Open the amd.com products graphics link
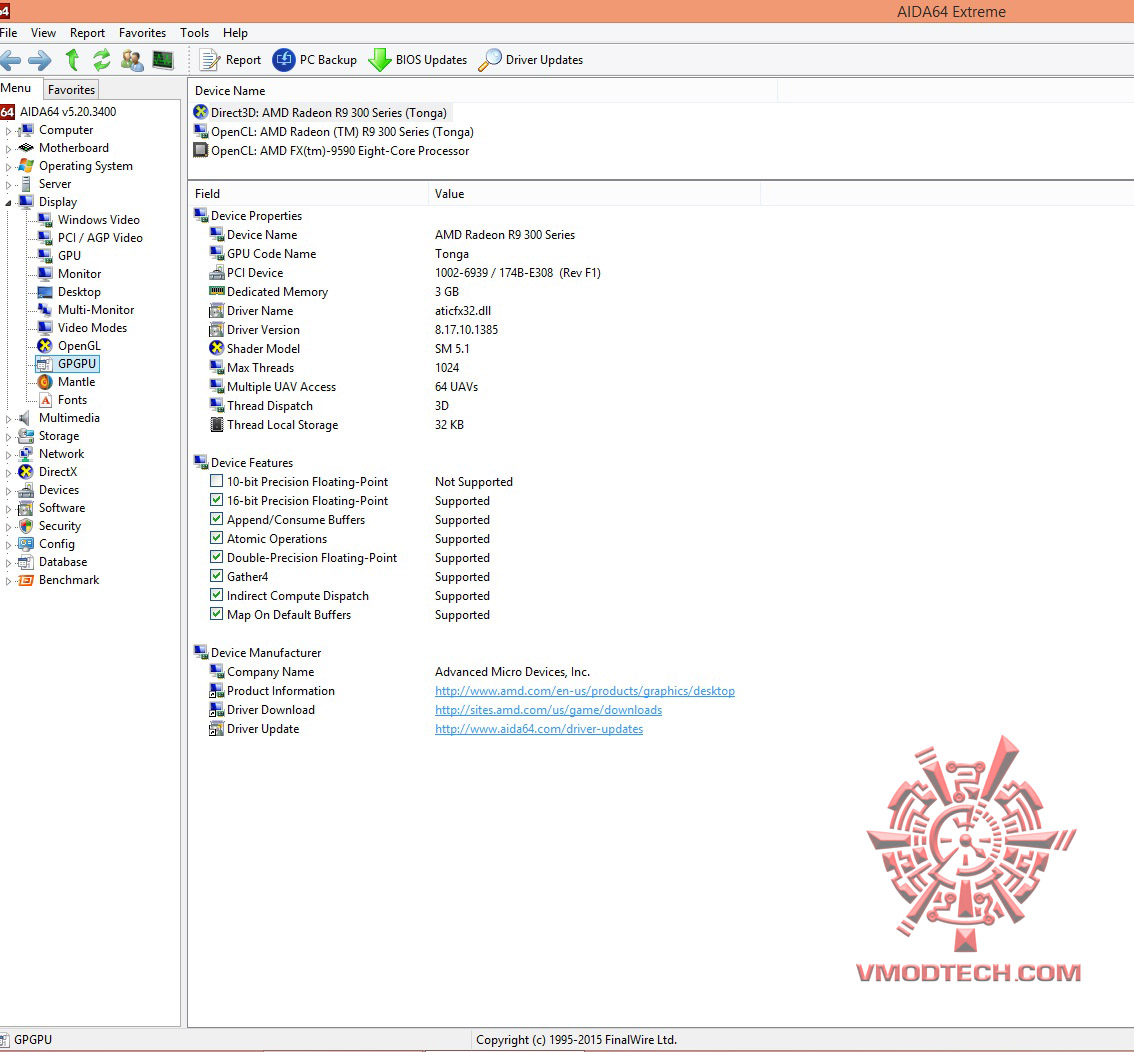 click(584, 690)
